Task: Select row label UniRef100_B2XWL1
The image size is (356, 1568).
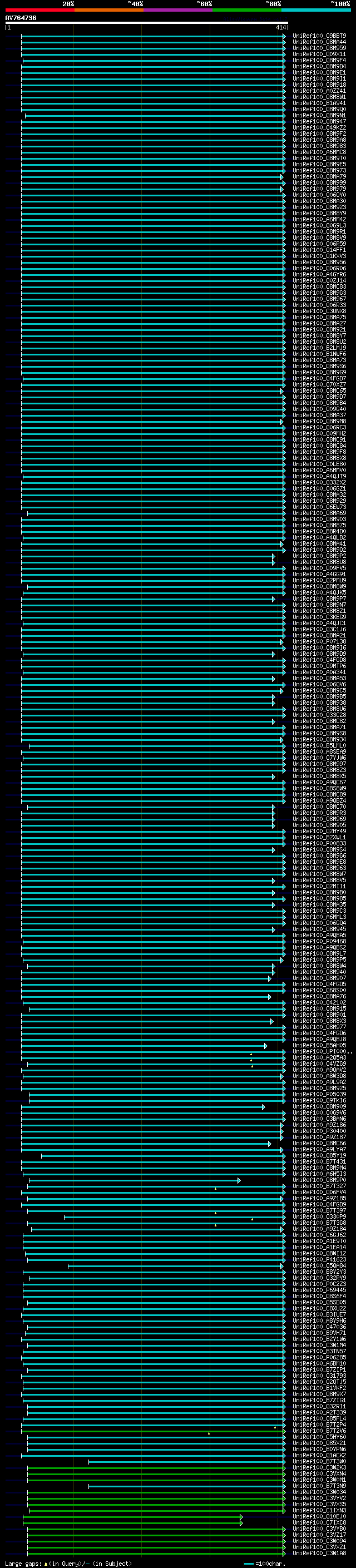Action: (319, 837)
